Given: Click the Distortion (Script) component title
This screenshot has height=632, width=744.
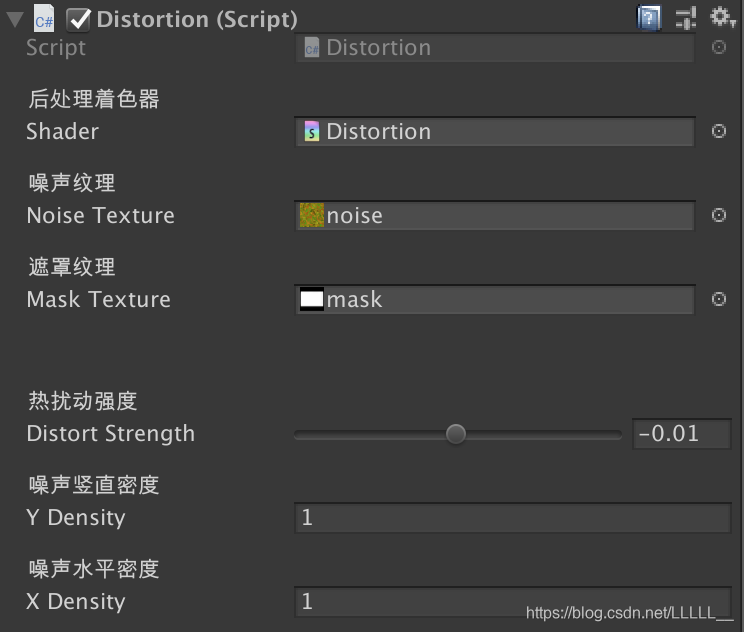Looking at the screenshot, I should [197, 19].
